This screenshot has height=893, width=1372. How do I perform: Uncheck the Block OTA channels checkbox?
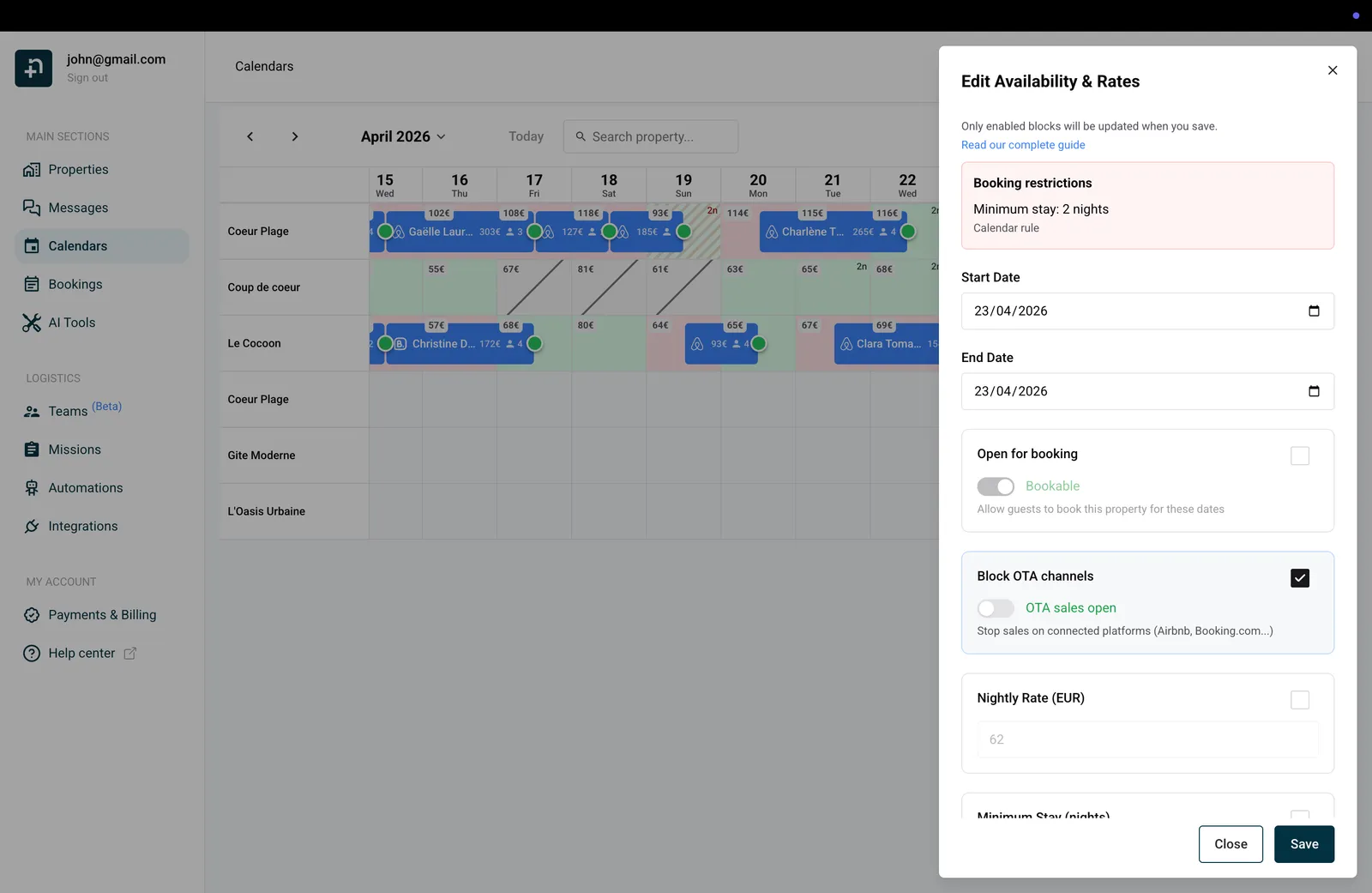(x=1300, y=578)
